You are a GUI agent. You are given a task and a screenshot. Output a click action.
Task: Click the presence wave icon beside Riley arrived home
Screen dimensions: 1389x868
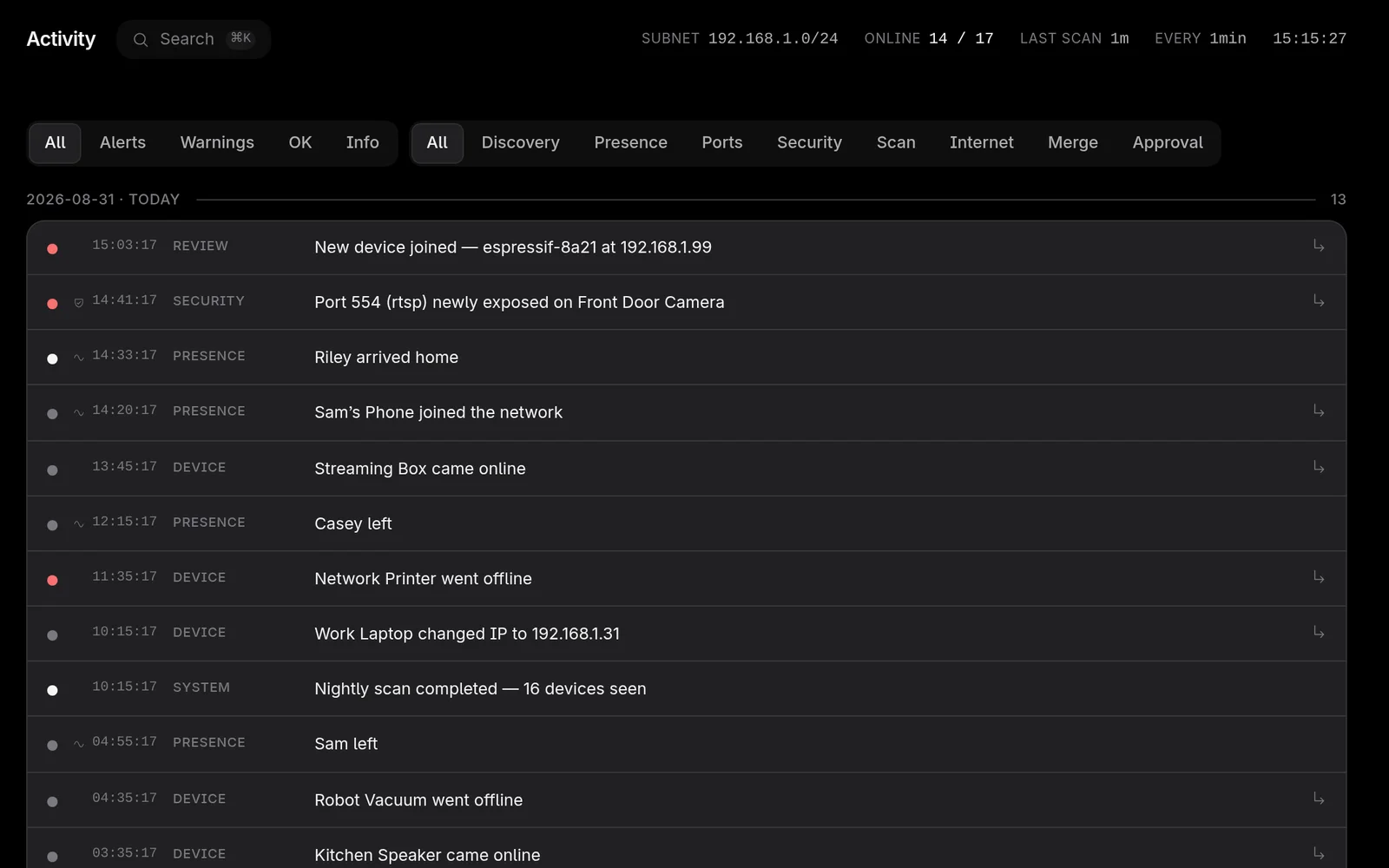[x=79, y=358]
